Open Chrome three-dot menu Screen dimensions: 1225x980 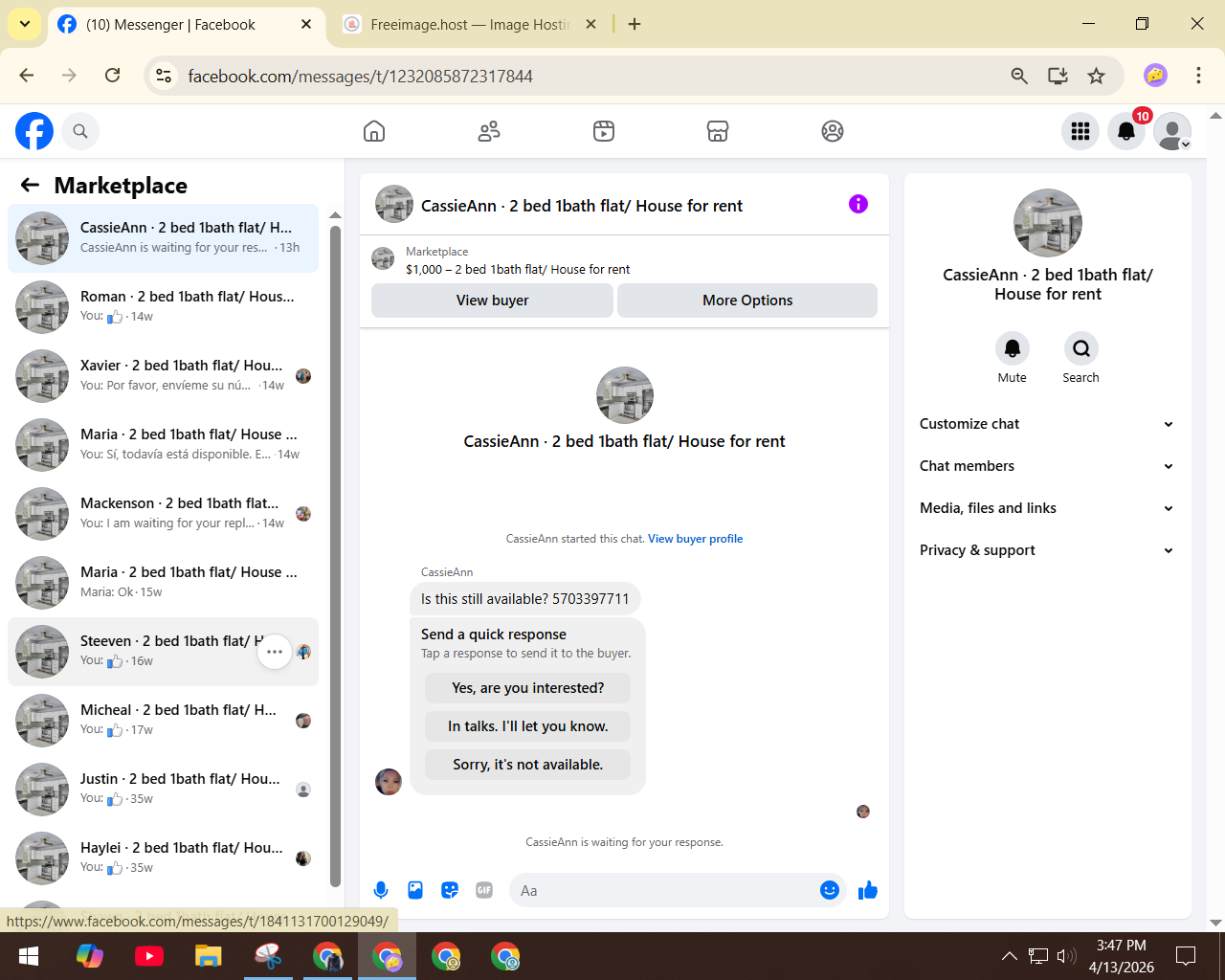[1198, 76]
